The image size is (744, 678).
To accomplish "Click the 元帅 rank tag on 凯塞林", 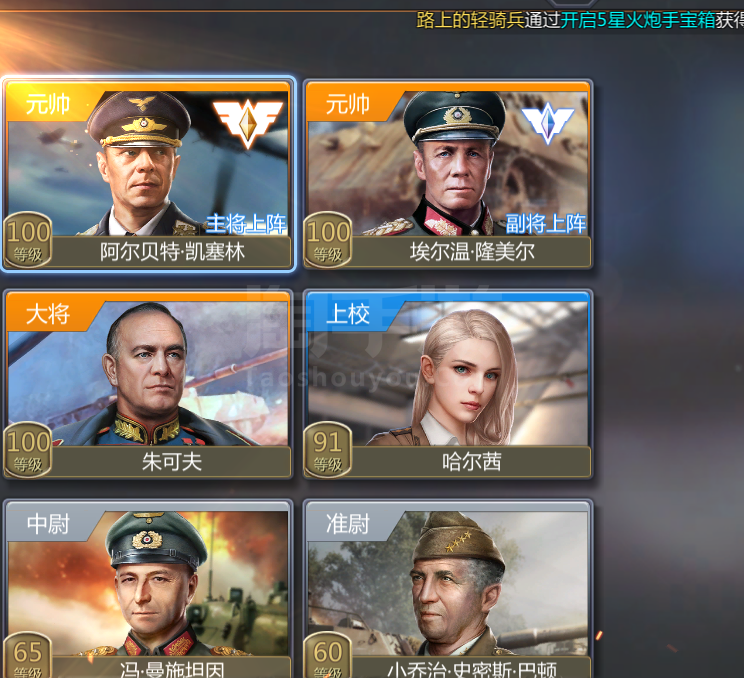I will [x=48, y=104].
